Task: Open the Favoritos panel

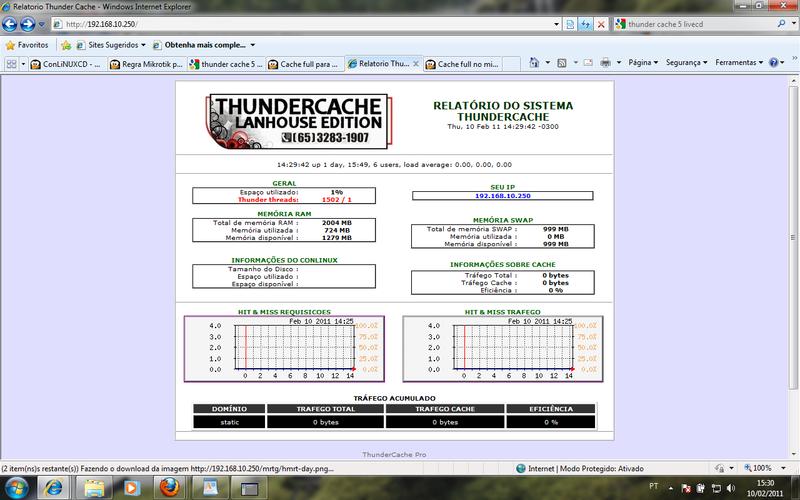Action: click(27, 45)
